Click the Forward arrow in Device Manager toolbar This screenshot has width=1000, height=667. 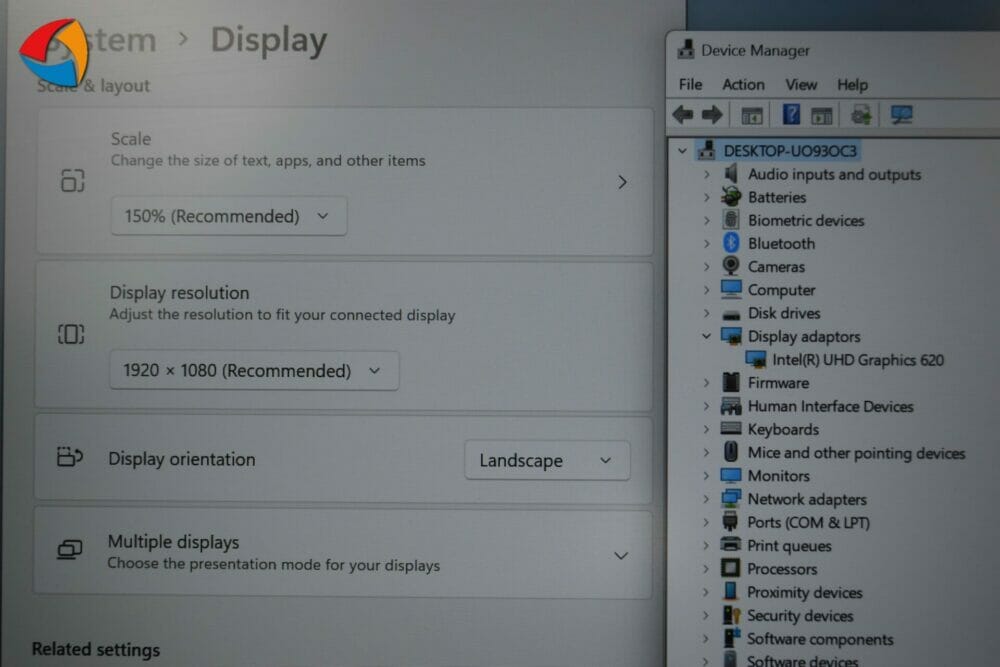point(712,115)
